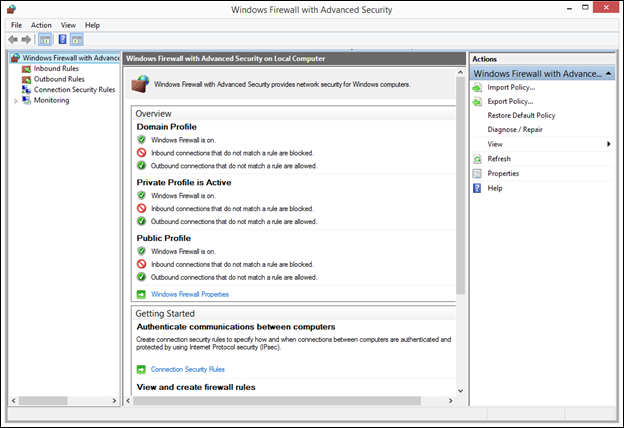Open the Help menu in menu bar
The width and height of the screenshot is (624, 428).
tap(92, 25)
